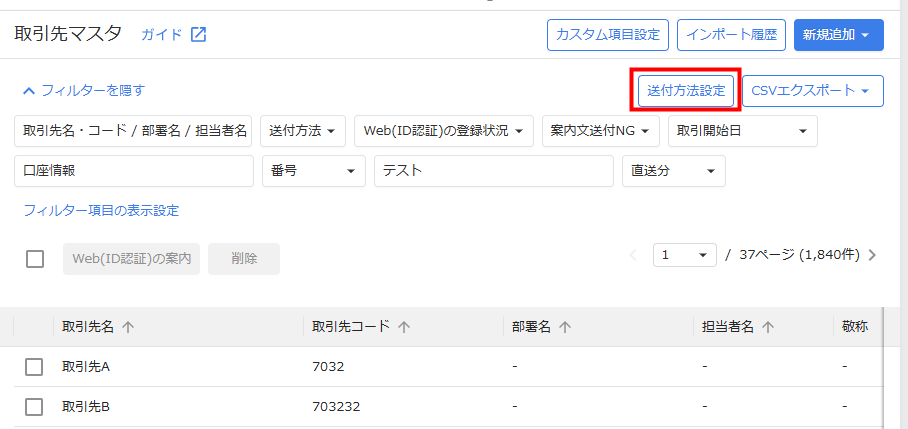Go to previous page chevron
This screenshot has height=429, width=908.
pyautogui.click(x=632, y=255)
